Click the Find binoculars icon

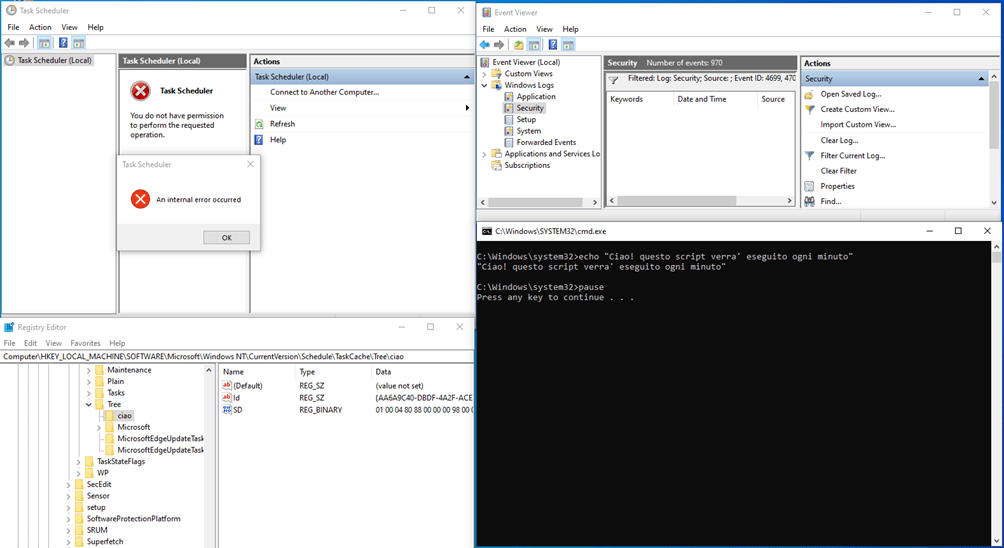[x=810, y=201]
